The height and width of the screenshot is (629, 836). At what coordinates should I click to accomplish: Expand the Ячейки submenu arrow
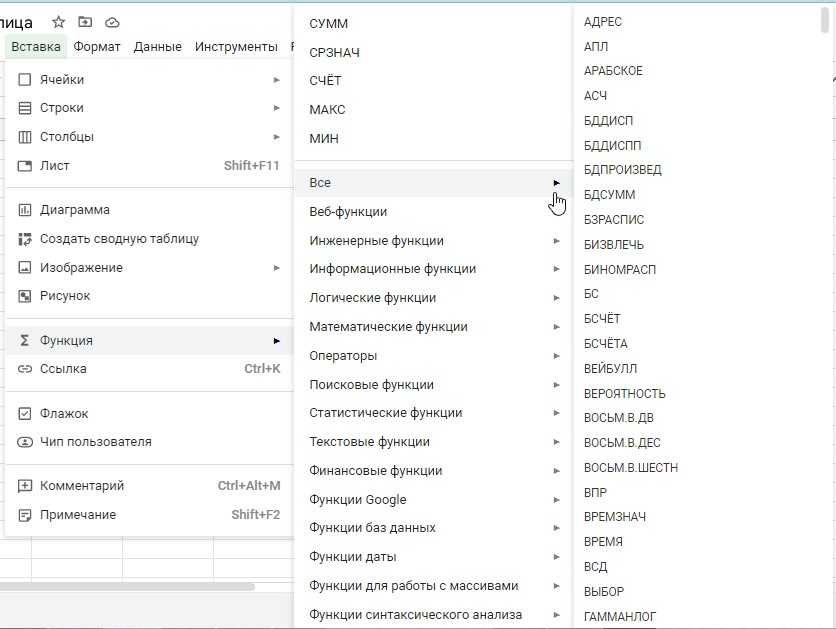click(x=276, y=80)
